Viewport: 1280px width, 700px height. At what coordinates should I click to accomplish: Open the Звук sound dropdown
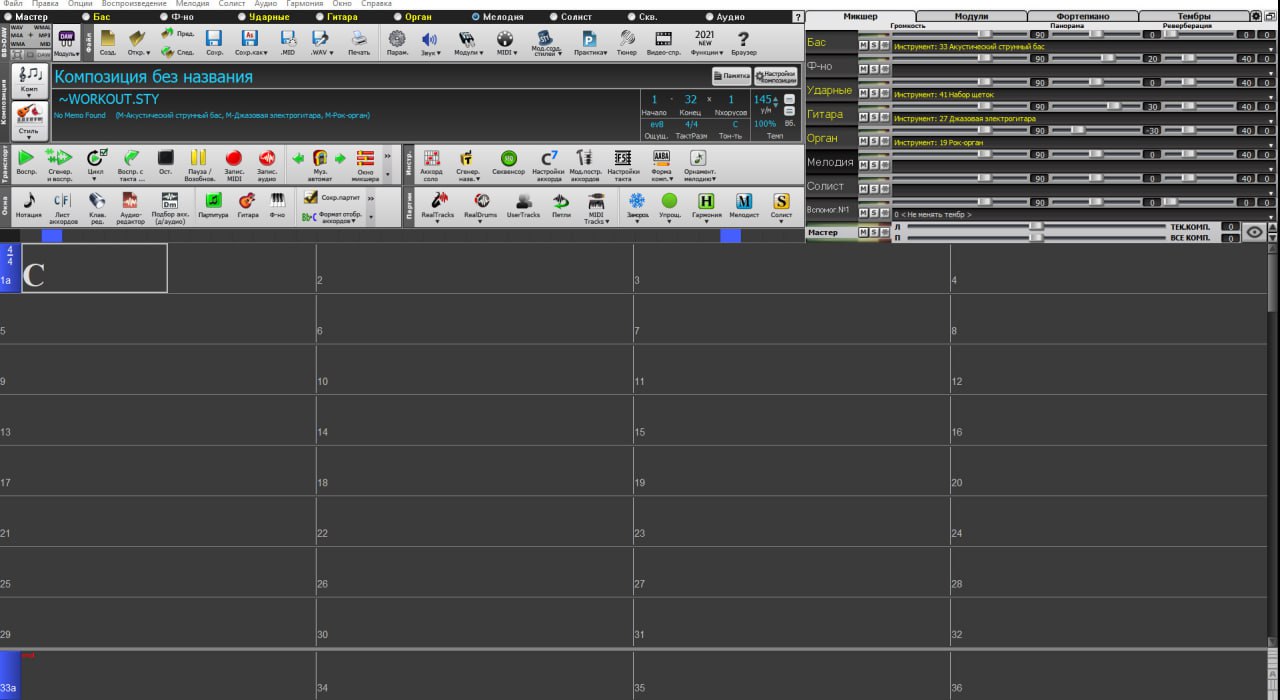click(x=430, y=42)
